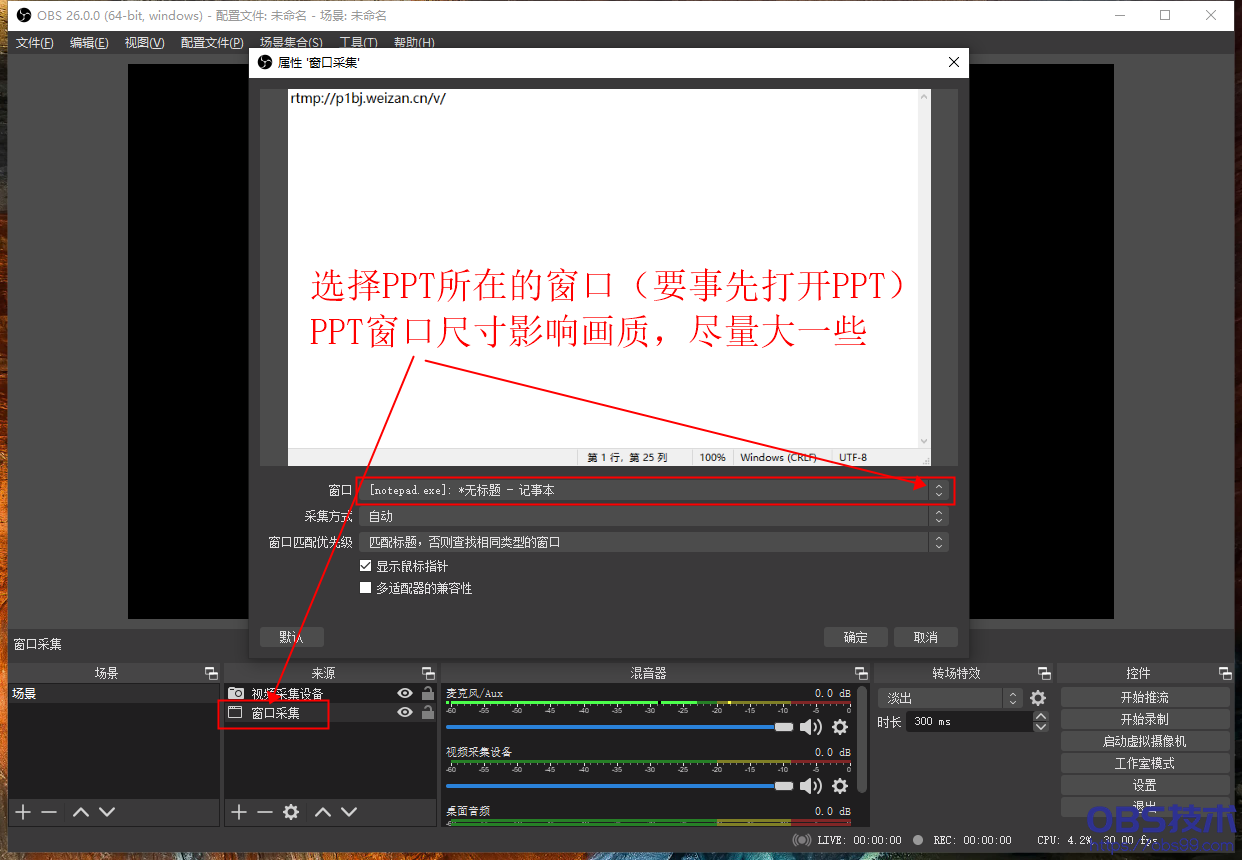Pop out the 混音器 dock panel
Image resolution: width=1242 pixels, height=860 pixels.
point(861,673)
